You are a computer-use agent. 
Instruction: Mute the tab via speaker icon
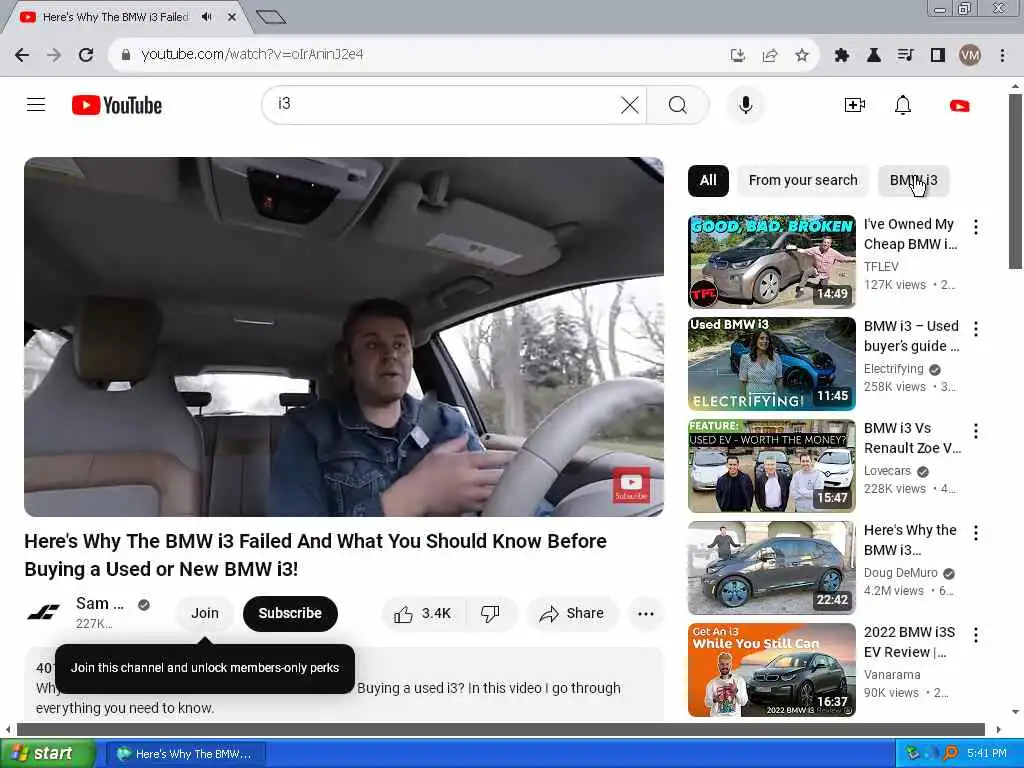(x=207, y=17)
